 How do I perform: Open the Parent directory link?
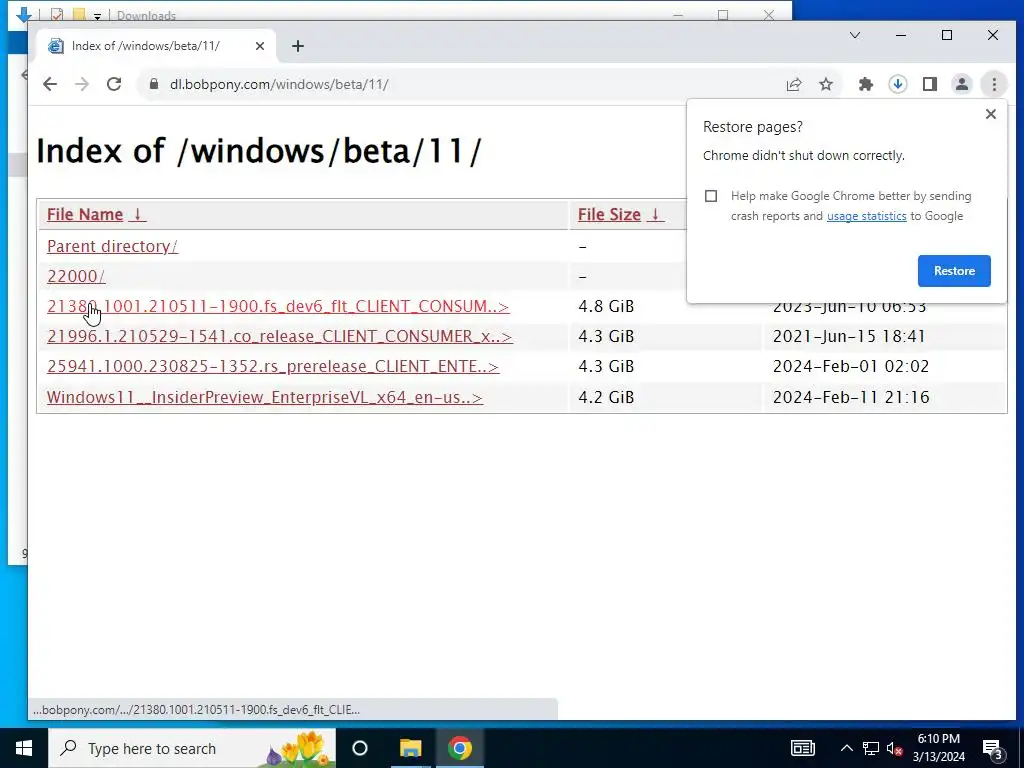pyautogui.click(x=112, y=246)
